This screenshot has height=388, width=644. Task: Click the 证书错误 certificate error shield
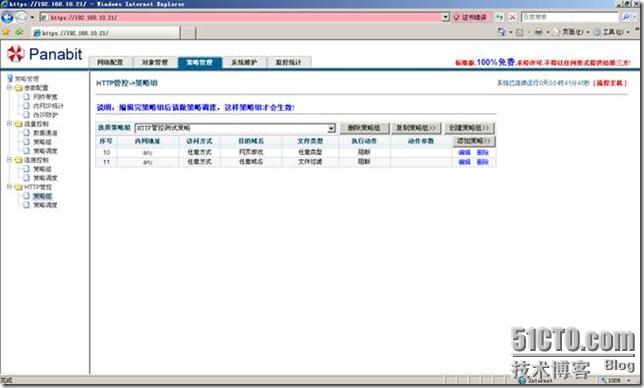[x=471, y=17]
